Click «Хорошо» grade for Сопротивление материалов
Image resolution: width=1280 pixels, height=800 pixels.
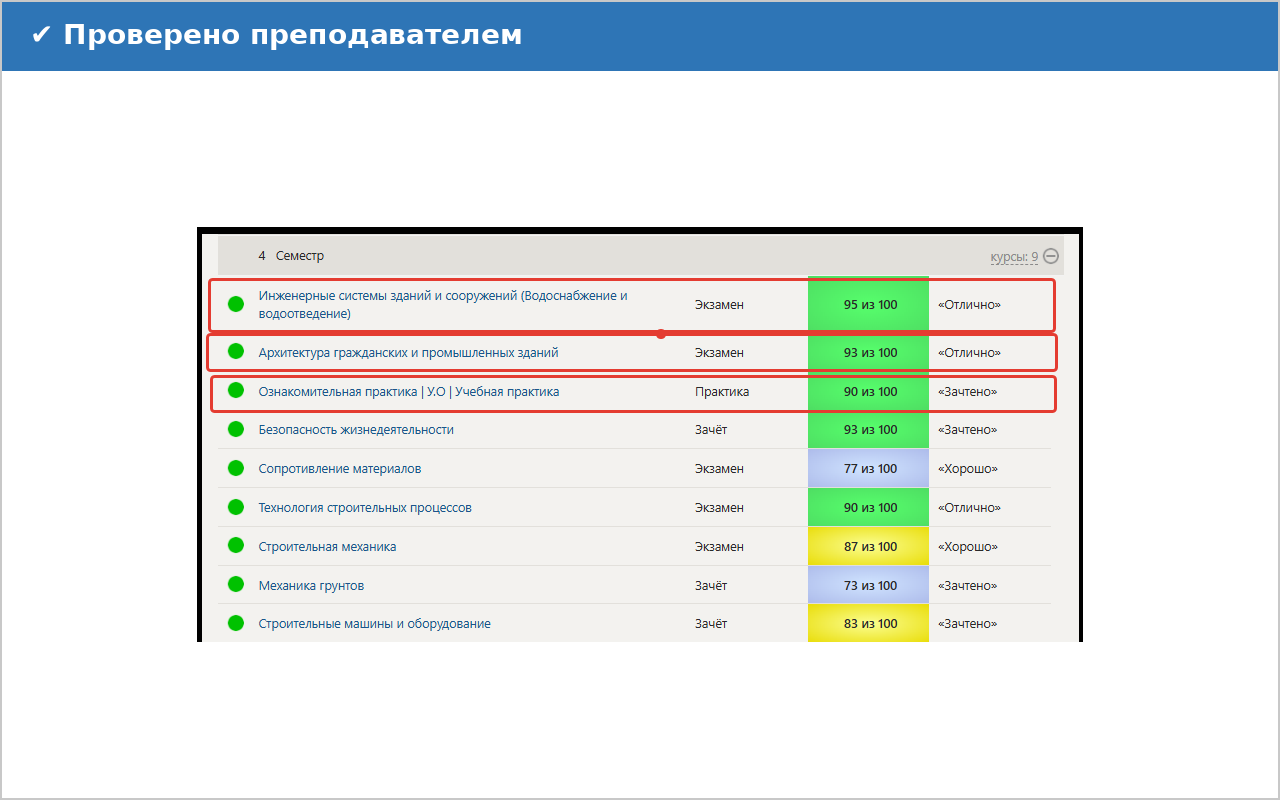tap(967, 469)
